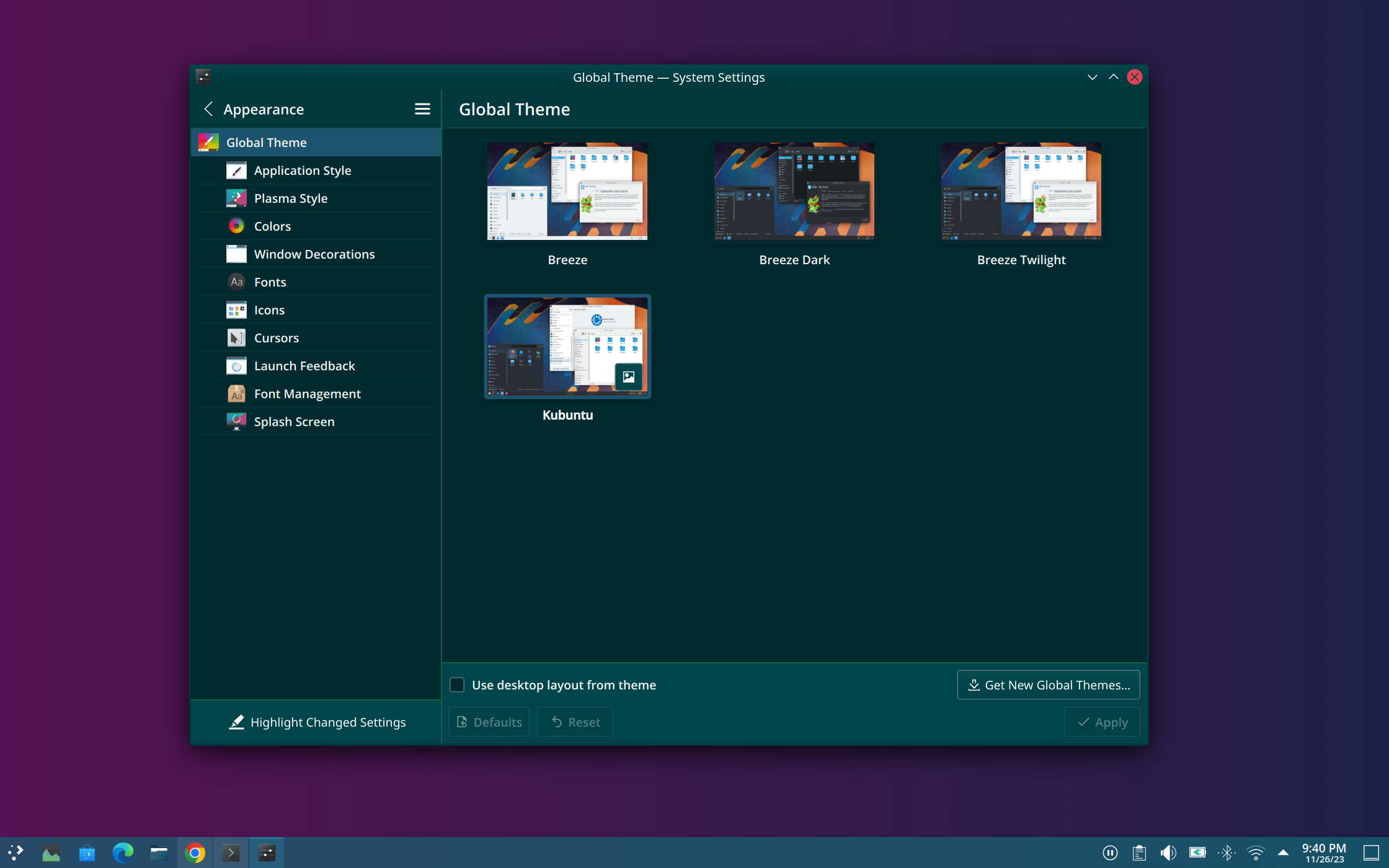Click the Launch Feedback sidebar icon
Image resolution: width=1389 pixels, height=868 pixels.
coord(236,366)
